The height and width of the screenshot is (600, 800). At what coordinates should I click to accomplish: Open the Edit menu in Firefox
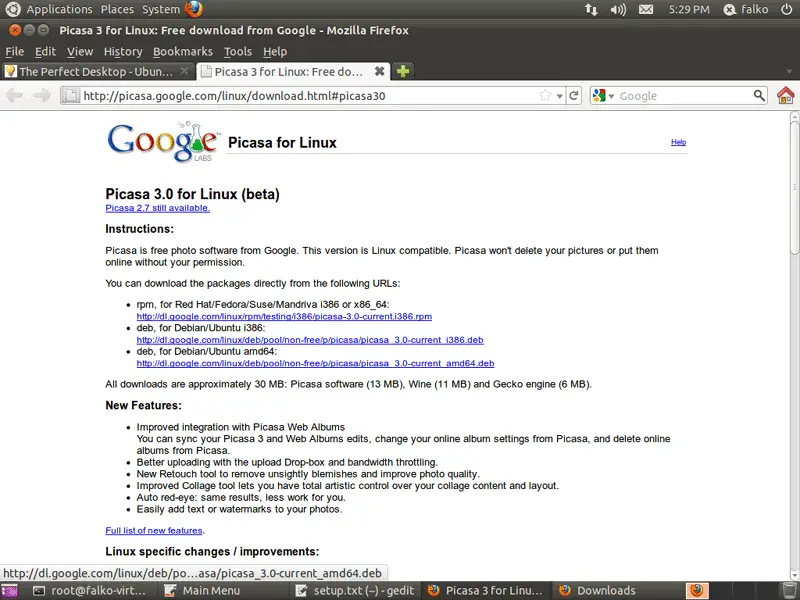[x=45, y=52]
